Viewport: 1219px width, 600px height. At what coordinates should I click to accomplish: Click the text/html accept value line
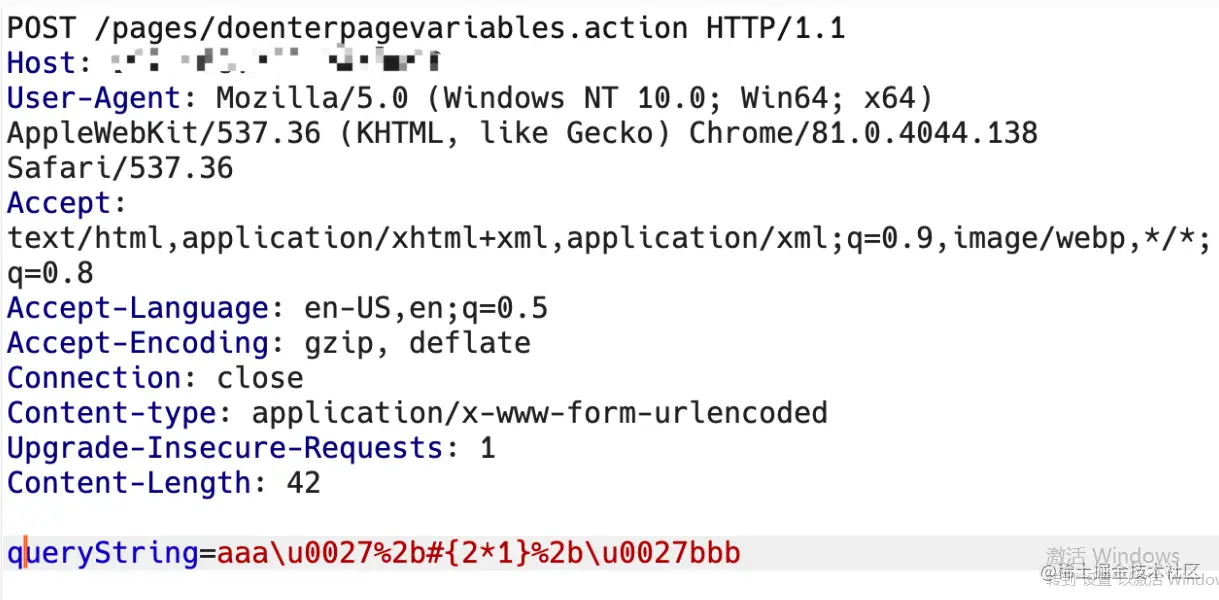(609, 238)
